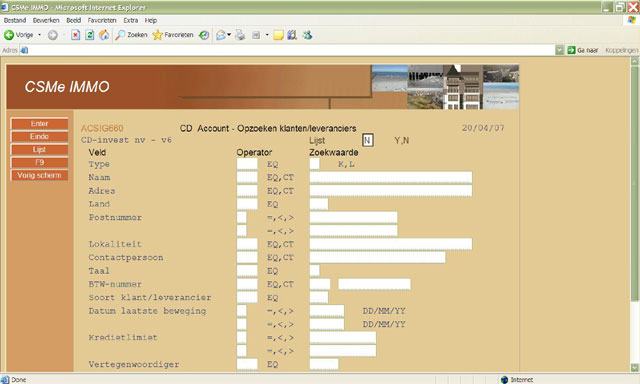Open Favorieten star panel
Image resolution: width=640 pixels, height=384 pixels.
click(x=173, y=35)
